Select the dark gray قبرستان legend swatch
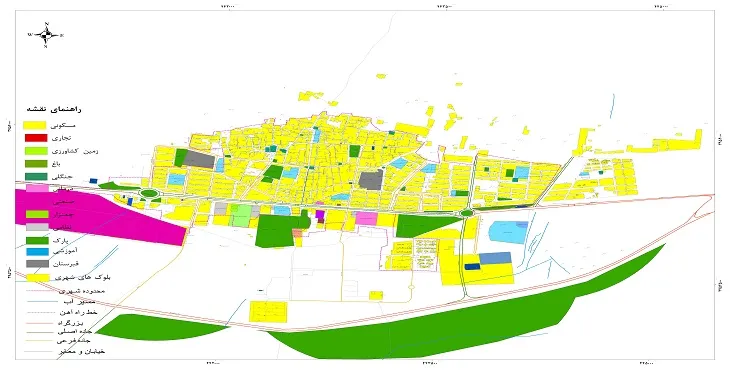 37,264
